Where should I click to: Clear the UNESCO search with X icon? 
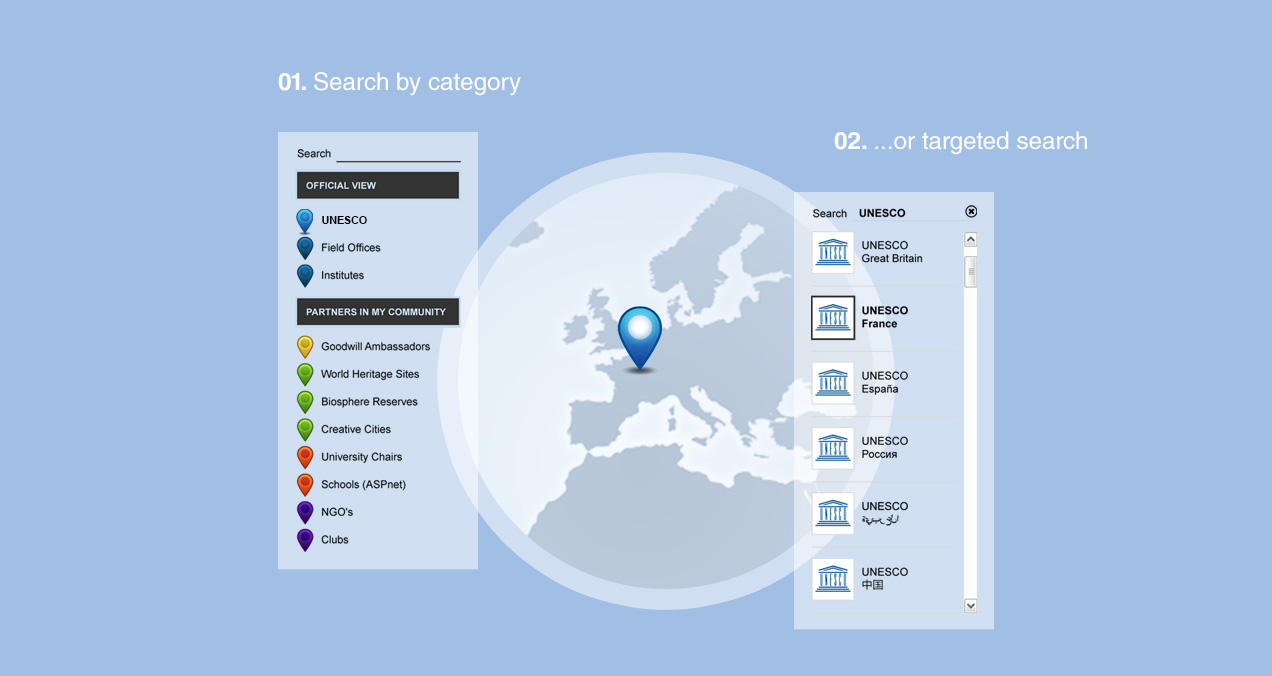click(x=971, y=212)
